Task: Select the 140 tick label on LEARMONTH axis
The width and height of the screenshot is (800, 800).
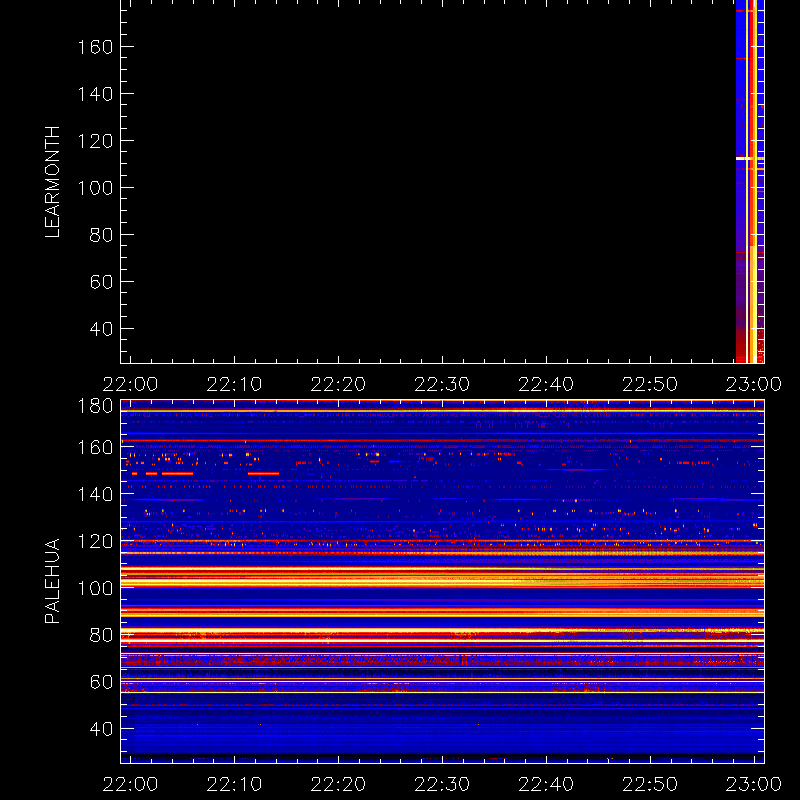Action: [x=95, y=94]
